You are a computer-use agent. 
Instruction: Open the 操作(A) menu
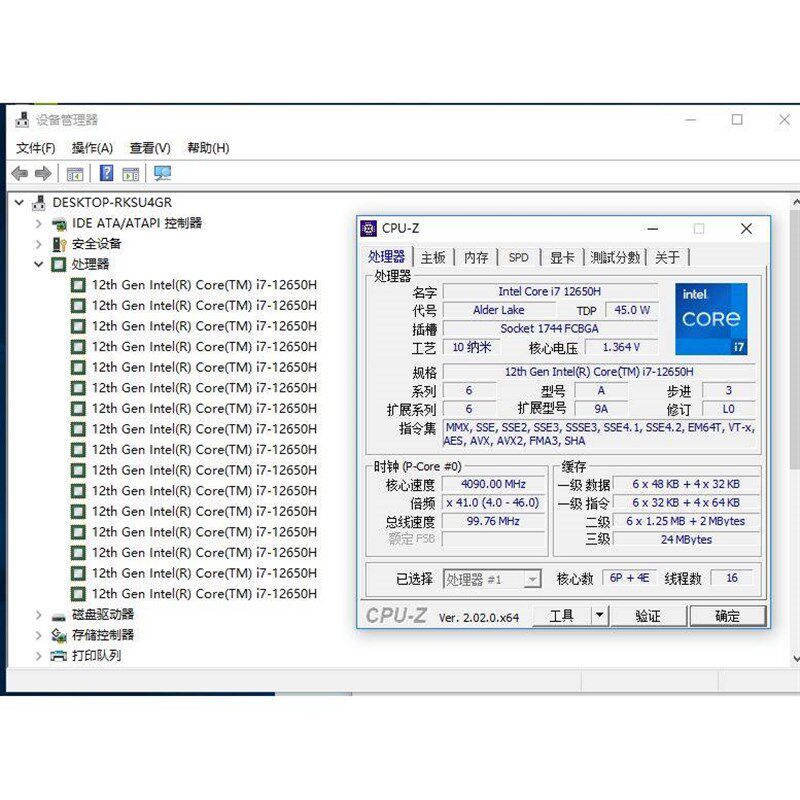click(92, 148)
